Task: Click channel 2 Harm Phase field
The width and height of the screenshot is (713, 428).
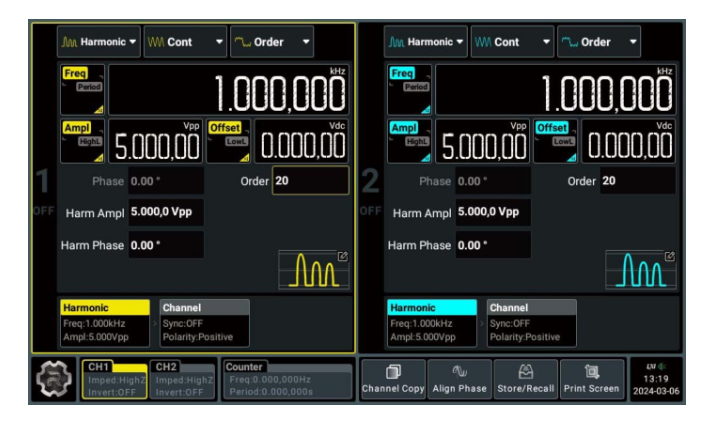Action: point(493,245)
